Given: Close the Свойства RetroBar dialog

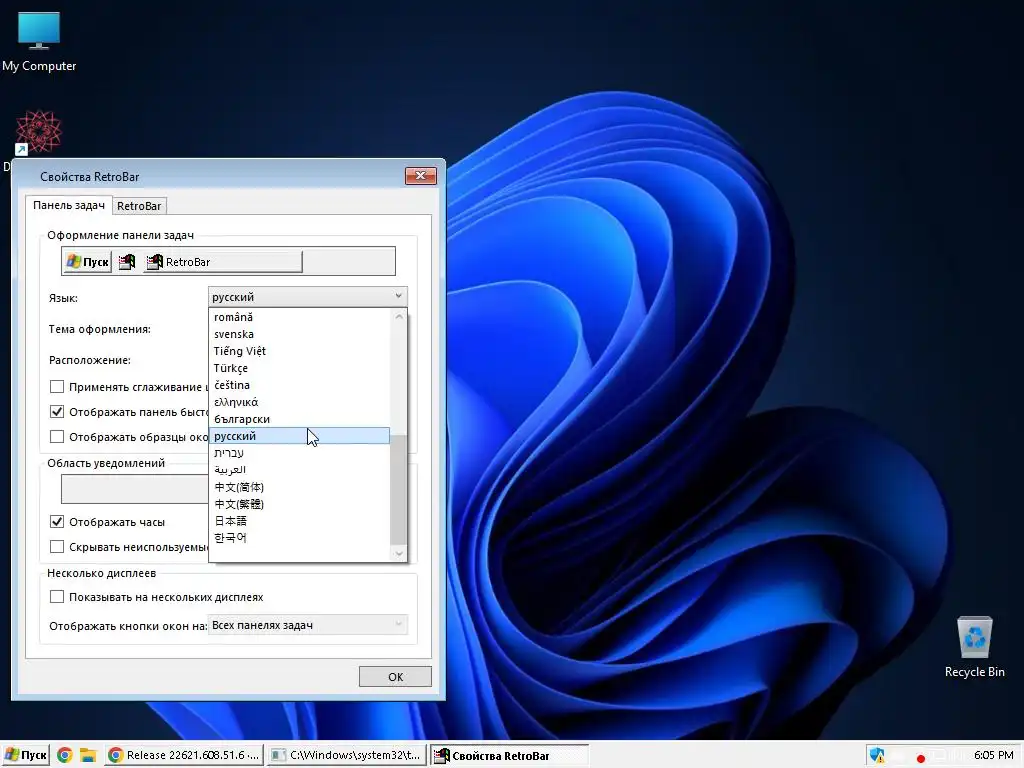Looking at the screenshot, I should [421, 176].
